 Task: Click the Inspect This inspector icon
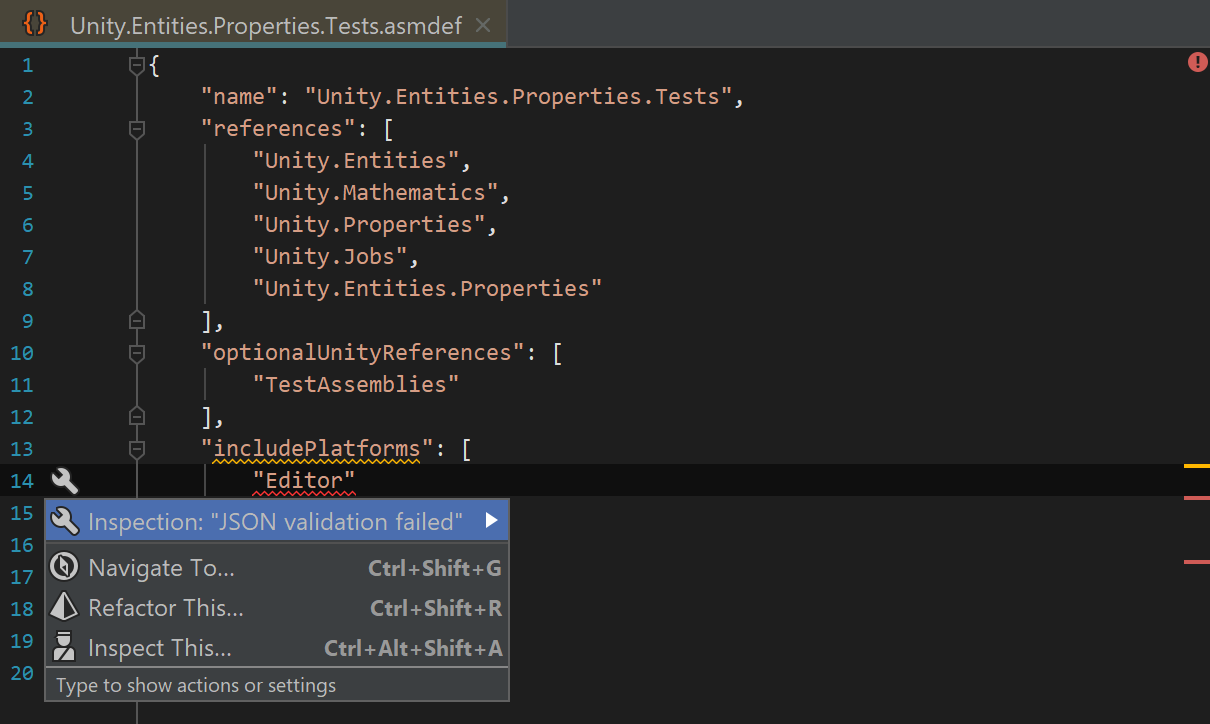coord(65,648)
